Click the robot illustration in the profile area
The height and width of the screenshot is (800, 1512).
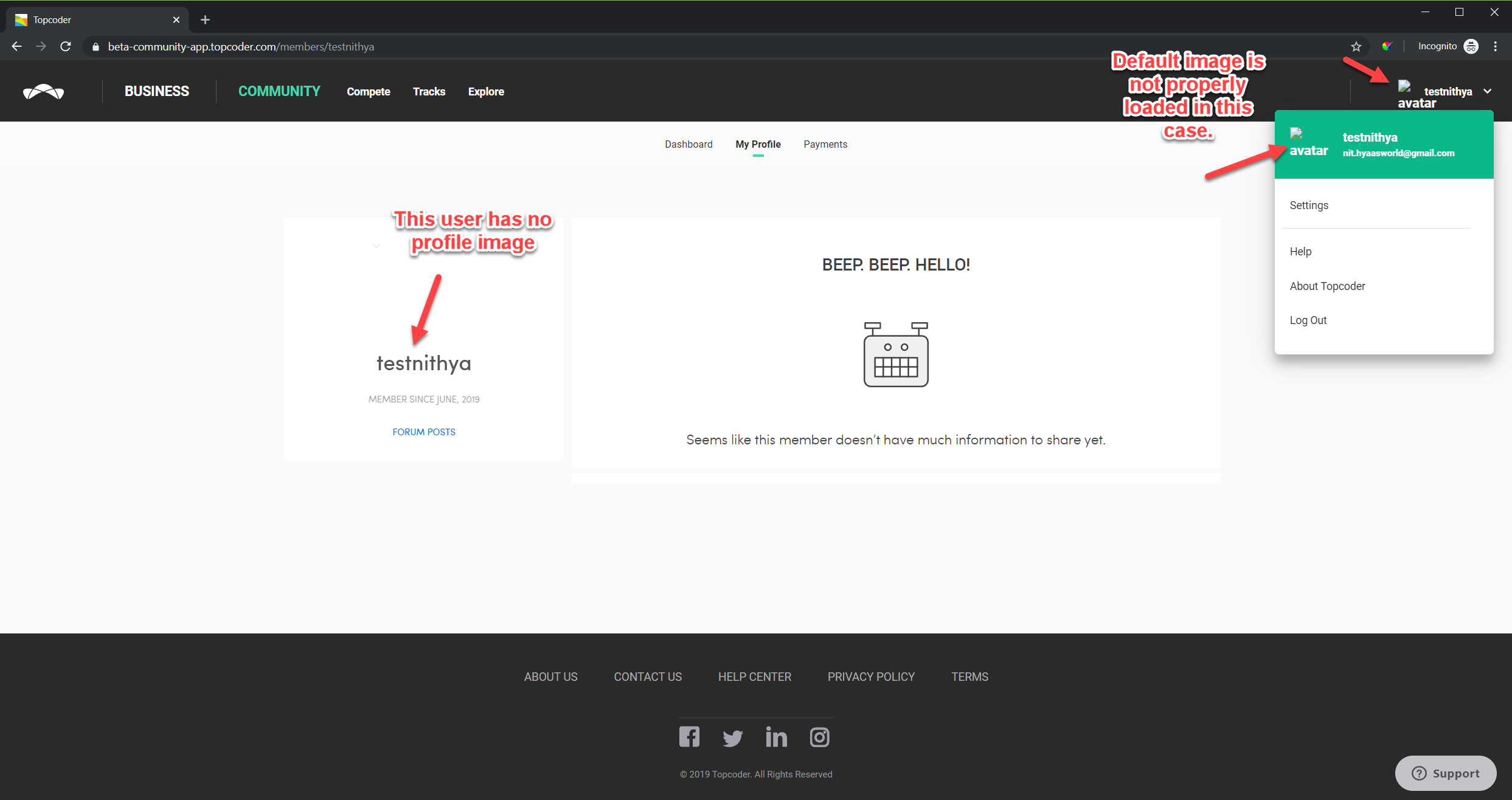pos(896,354)
